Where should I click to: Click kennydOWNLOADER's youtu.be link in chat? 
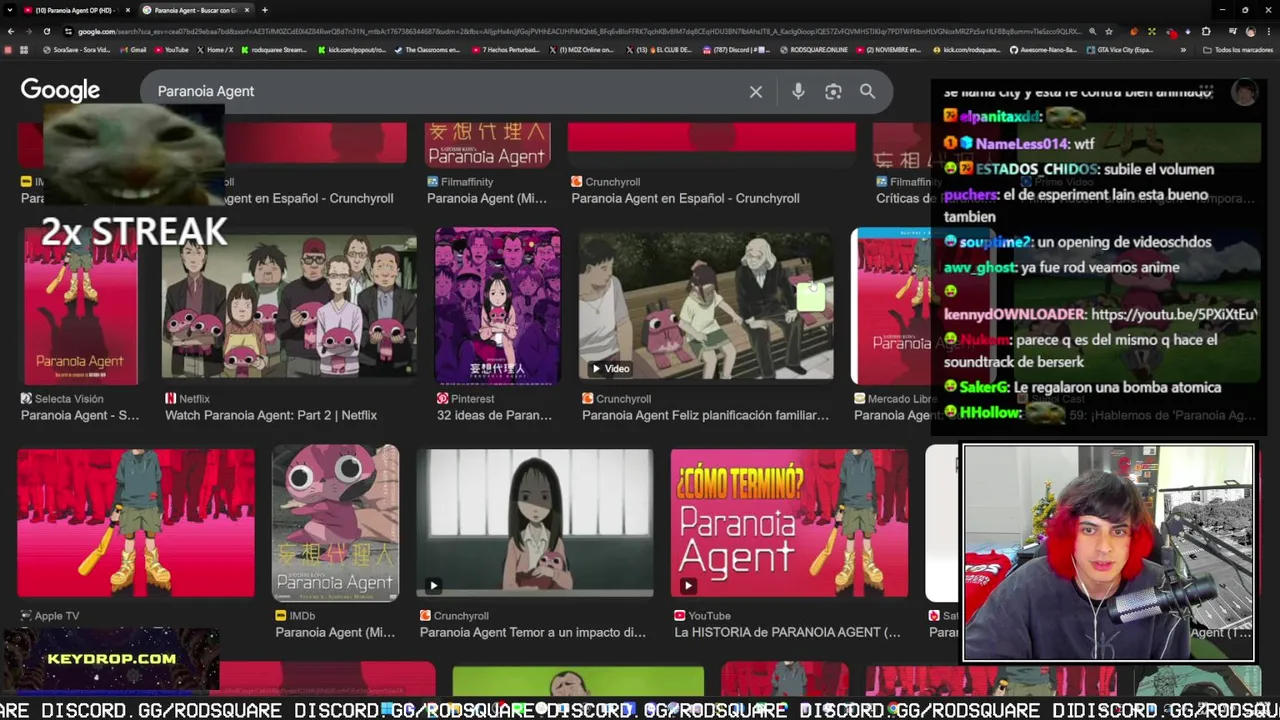[1173, 314]
